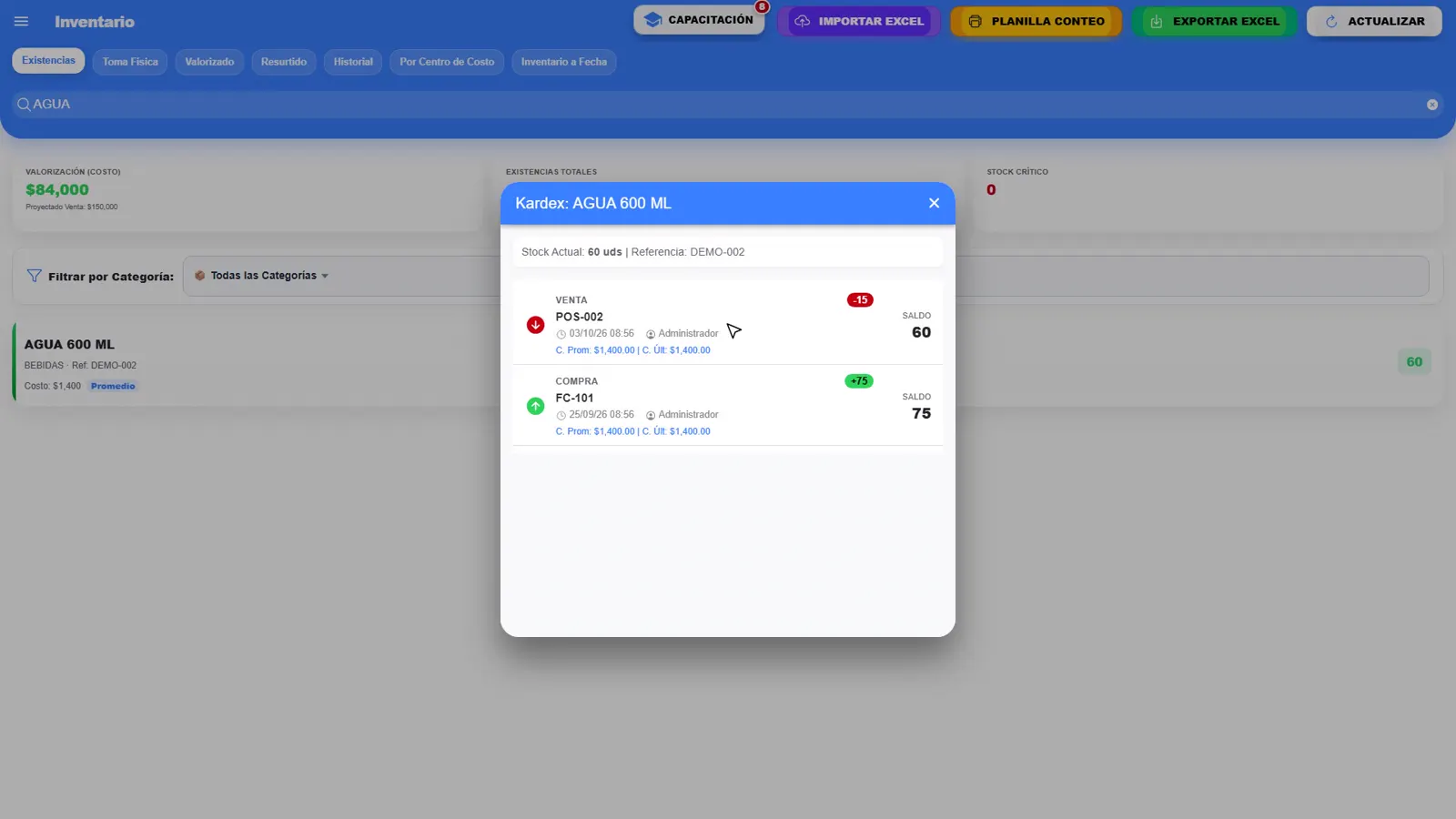1456x819 pixels.
Task: Select Por Centro de Costo tab
Action: coord(447,62)
